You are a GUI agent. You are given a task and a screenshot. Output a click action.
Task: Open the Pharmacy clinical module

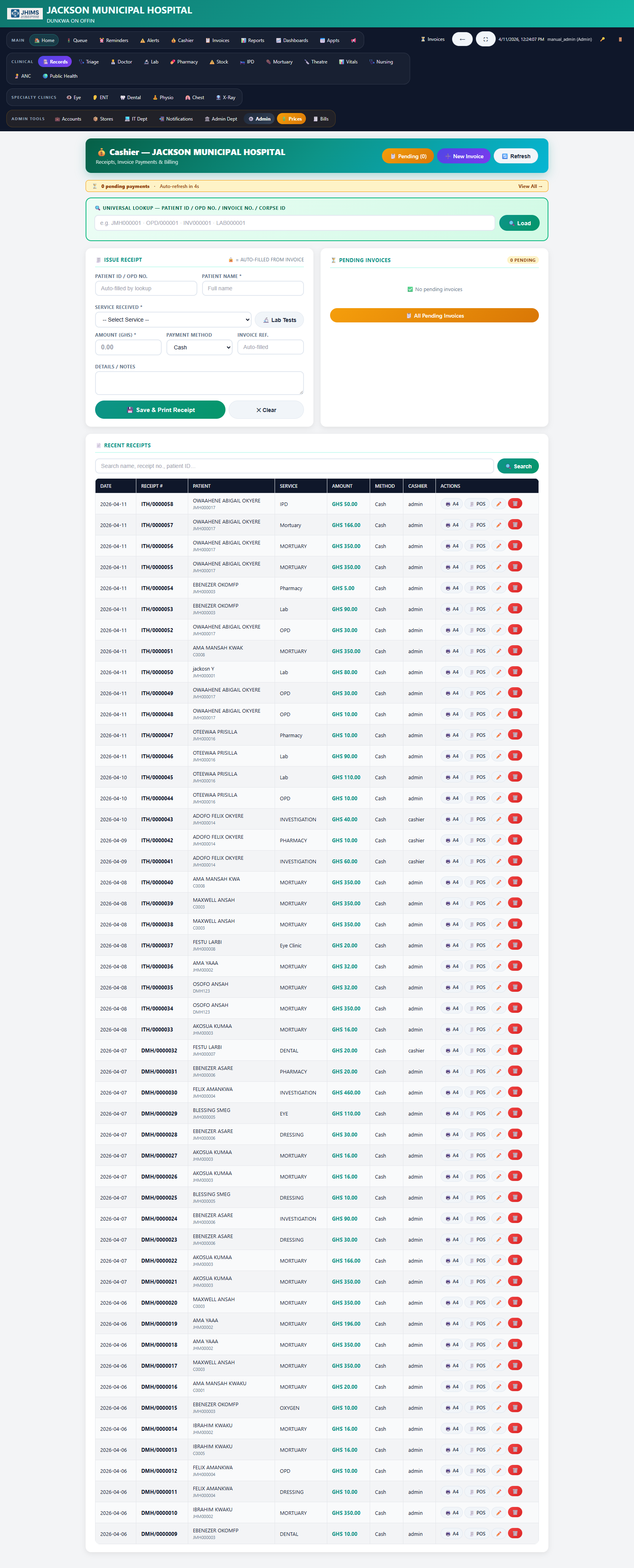184,61
